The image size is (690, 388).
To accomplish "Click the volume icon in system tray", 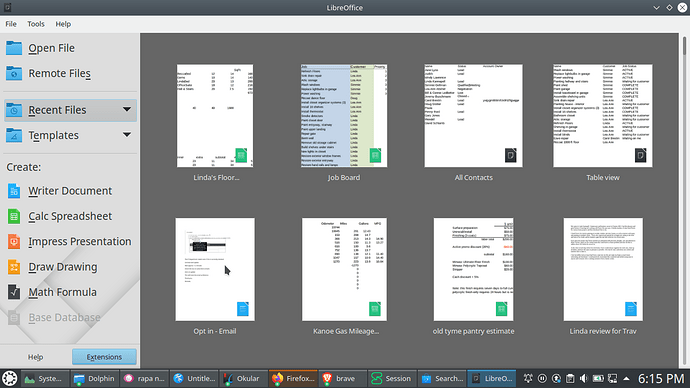I will coord(584,378).
